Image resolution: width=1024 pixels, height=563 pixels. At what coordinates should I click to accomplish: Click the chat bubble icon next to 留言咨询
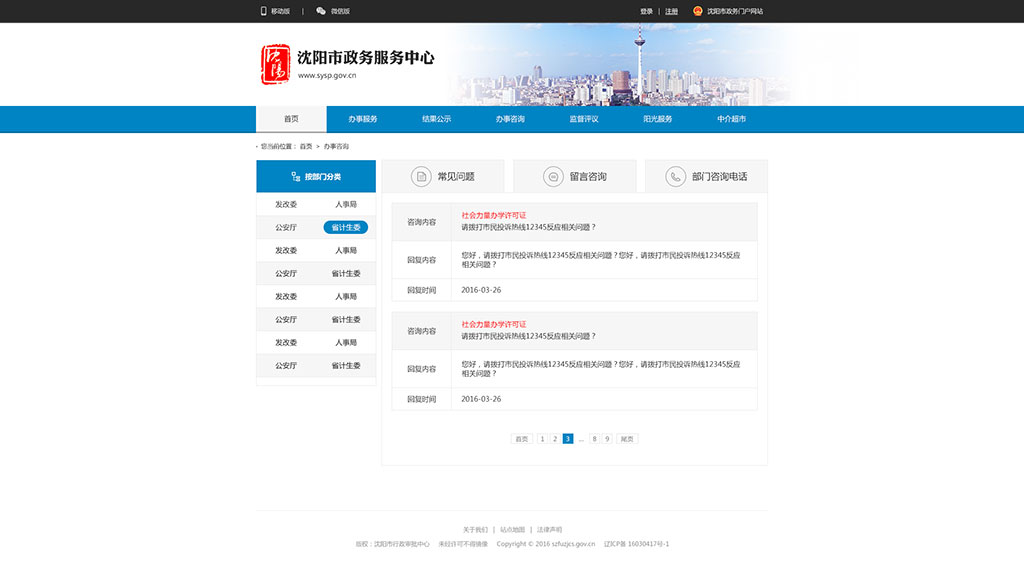click(553, 177)
